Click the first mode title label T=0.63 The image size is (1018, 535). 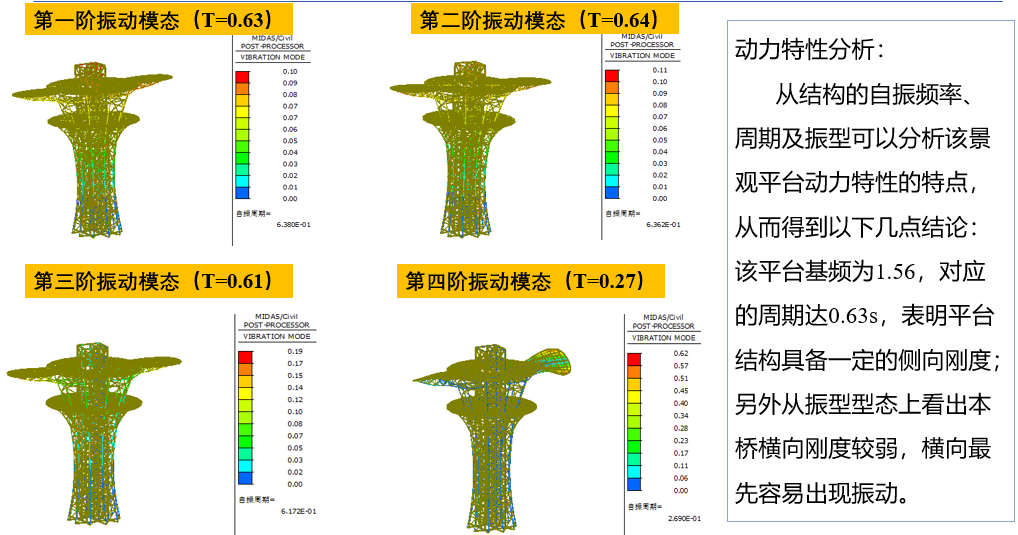(x=152, y=19)
